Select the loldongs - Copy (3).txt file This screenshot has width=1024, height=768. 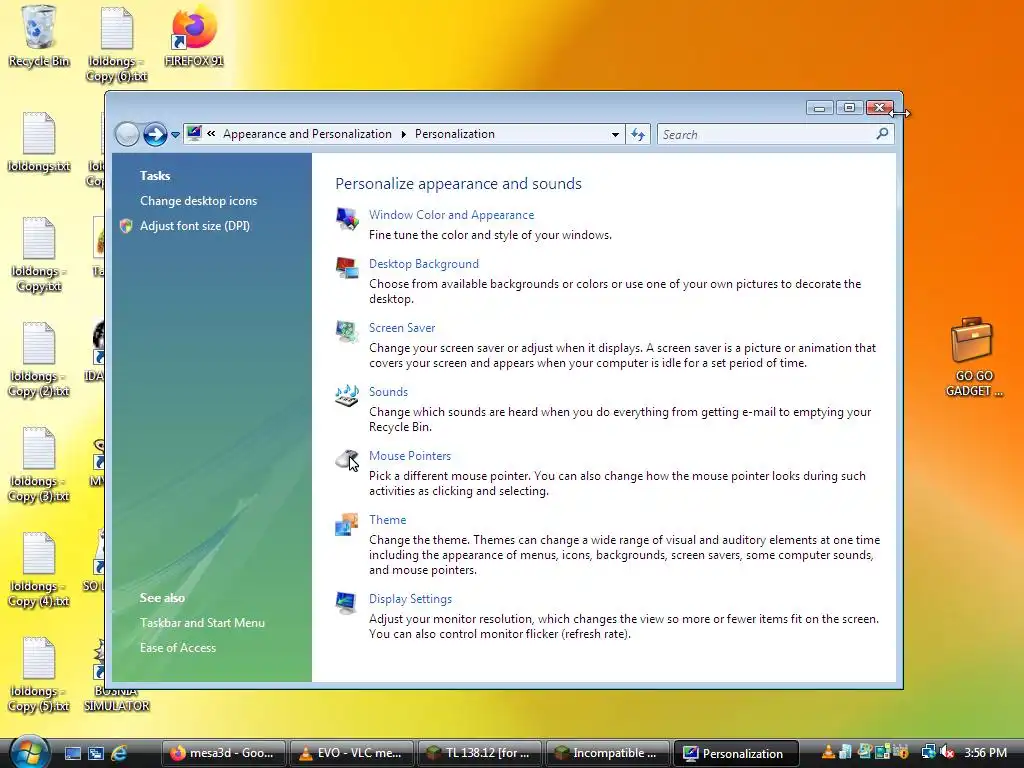[39, 464]
